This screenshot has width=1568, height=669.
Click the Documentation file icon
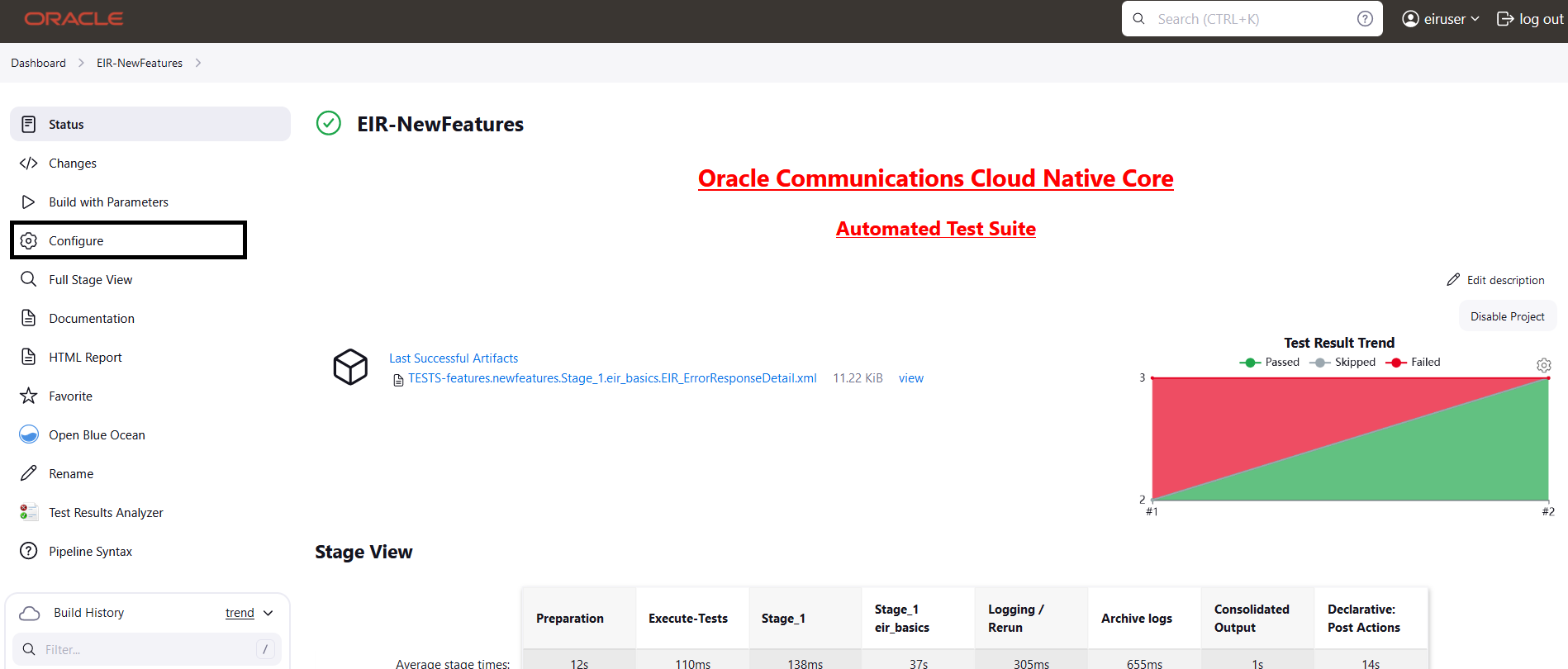pos(29,318)
